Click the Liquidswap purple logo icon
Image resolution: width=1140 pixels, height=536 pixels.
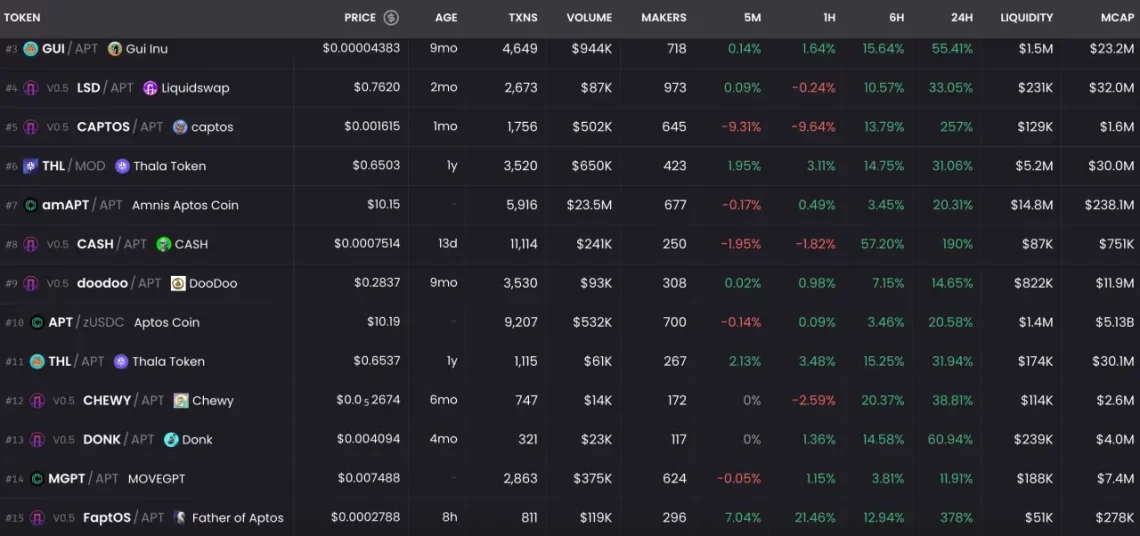point(150,88)
